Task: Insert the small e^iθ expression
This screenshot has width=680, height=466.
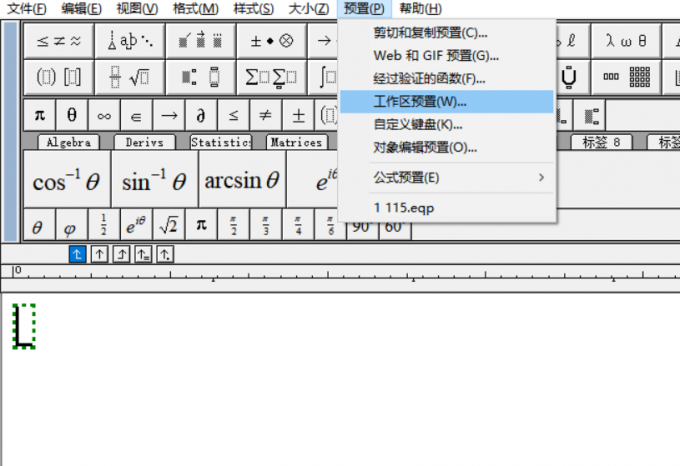Action: click(x=136, y=225)
